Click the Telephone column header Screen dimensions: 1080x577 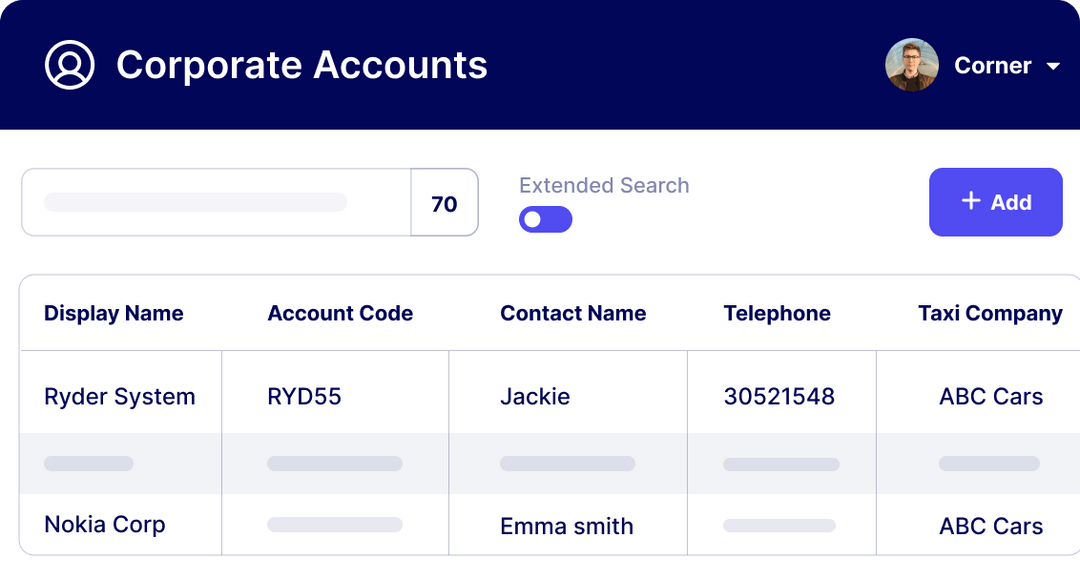(777, 313)
